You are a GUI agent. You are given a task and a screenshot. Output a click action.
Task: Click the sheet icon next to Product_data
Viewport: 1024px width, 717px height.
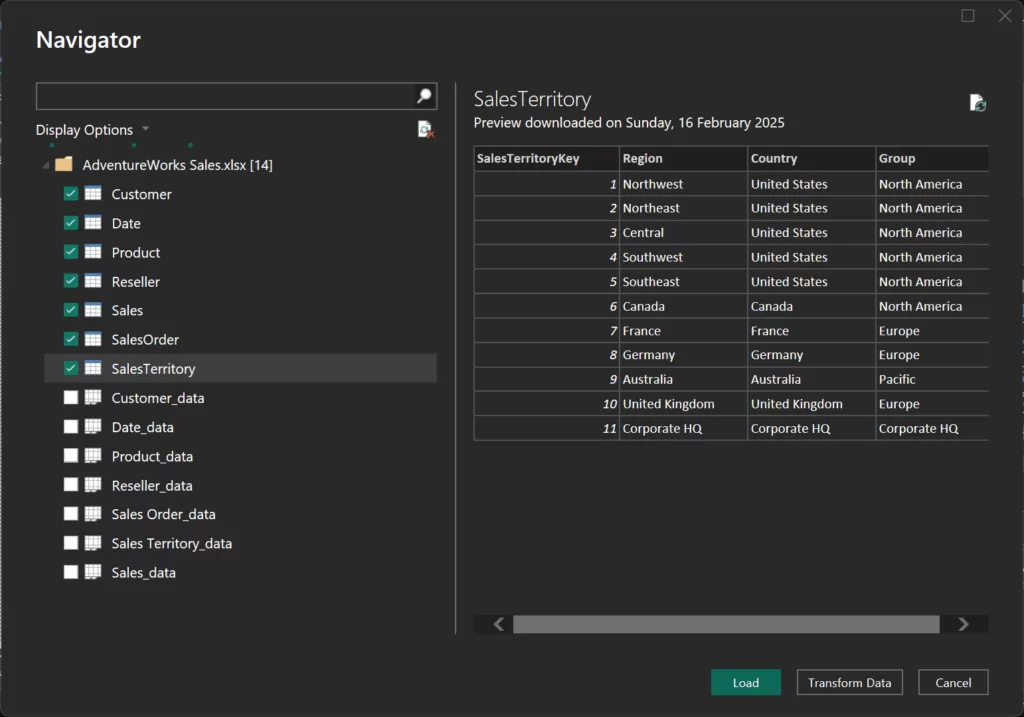click(93, 456)
